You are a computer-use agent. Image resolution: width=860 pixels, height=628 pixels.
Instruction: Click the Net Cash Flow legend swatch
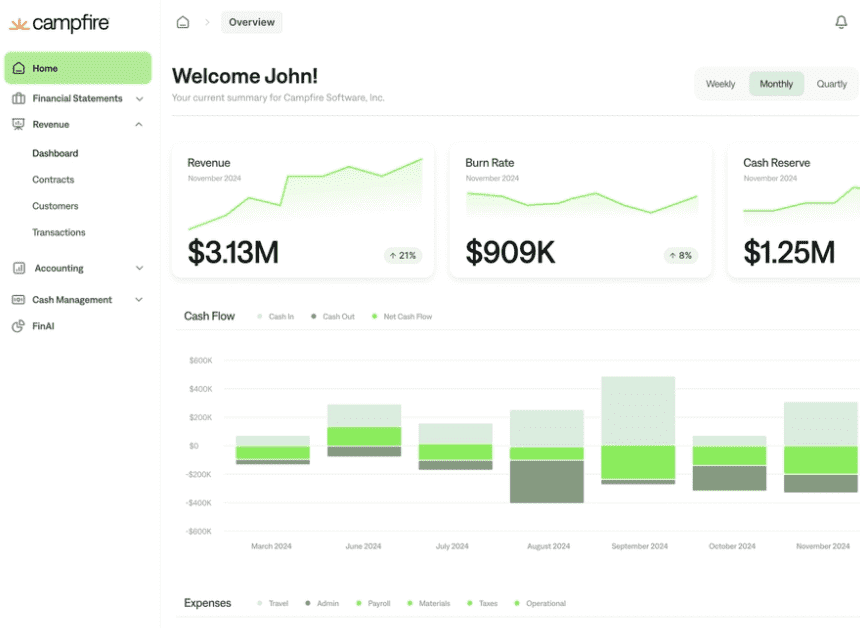374,317
